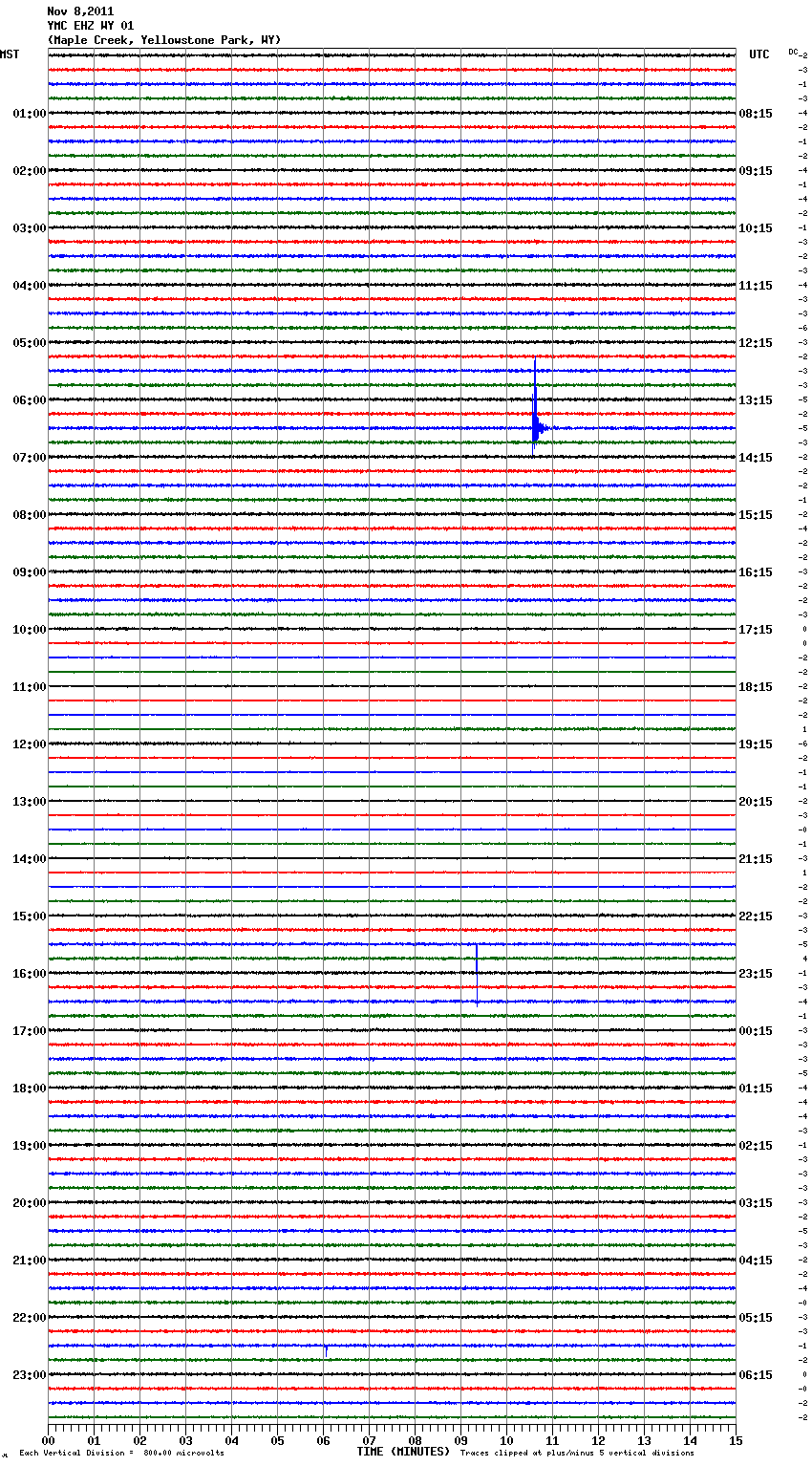
Task: Click the "13:15" UTC time label
Action: coord(756,400)
